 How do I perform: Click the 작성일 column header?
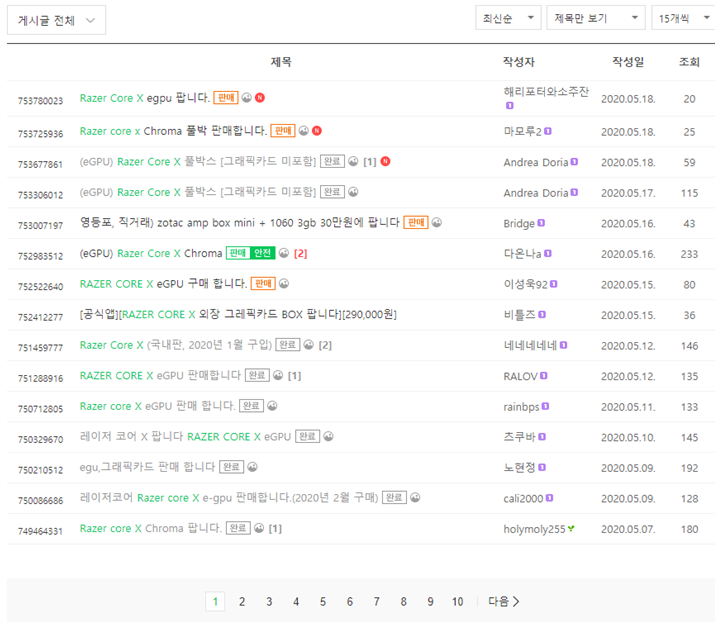tap(628, 62)
